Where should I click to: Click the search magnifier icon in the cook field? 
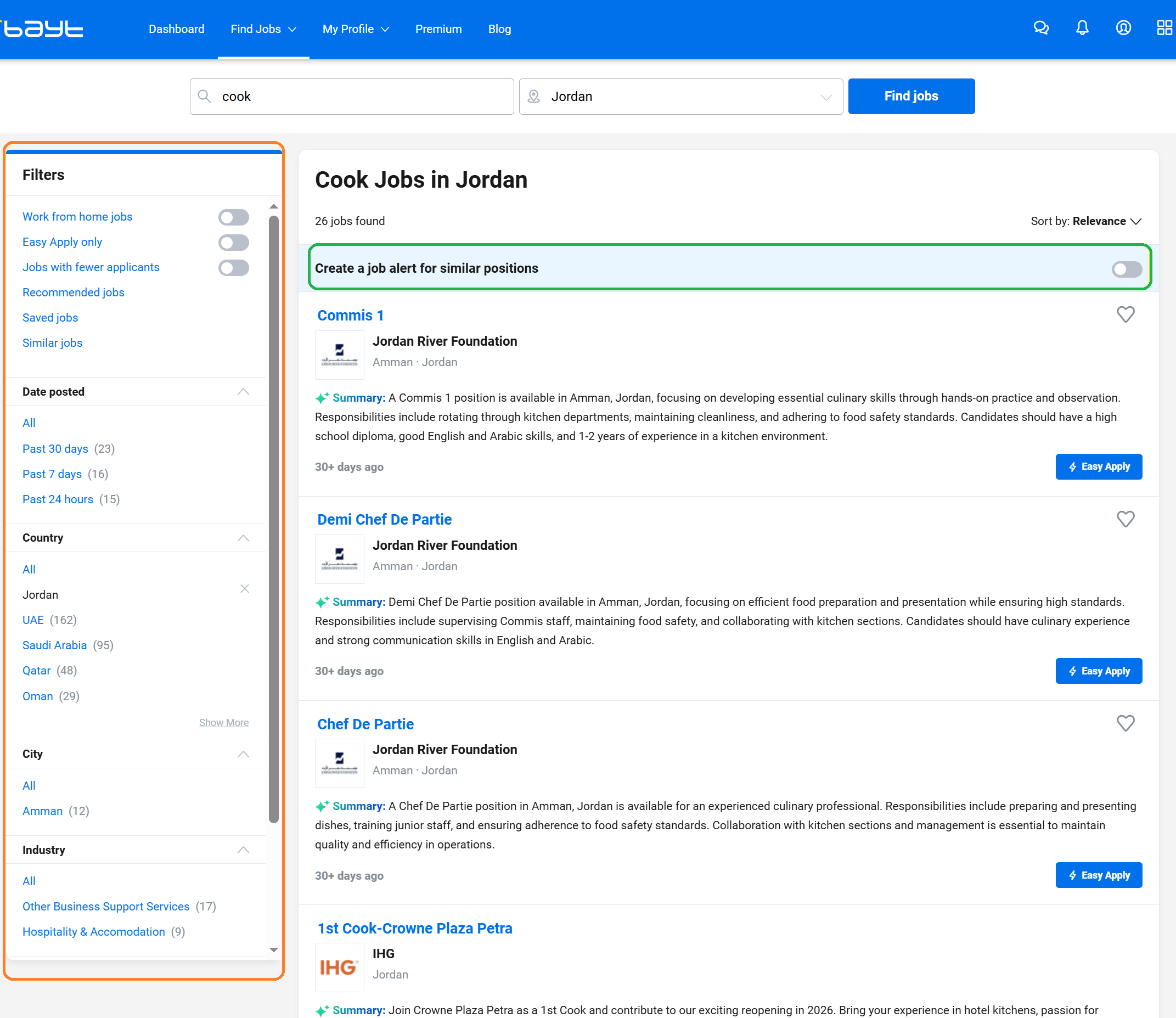click(205, 96)
